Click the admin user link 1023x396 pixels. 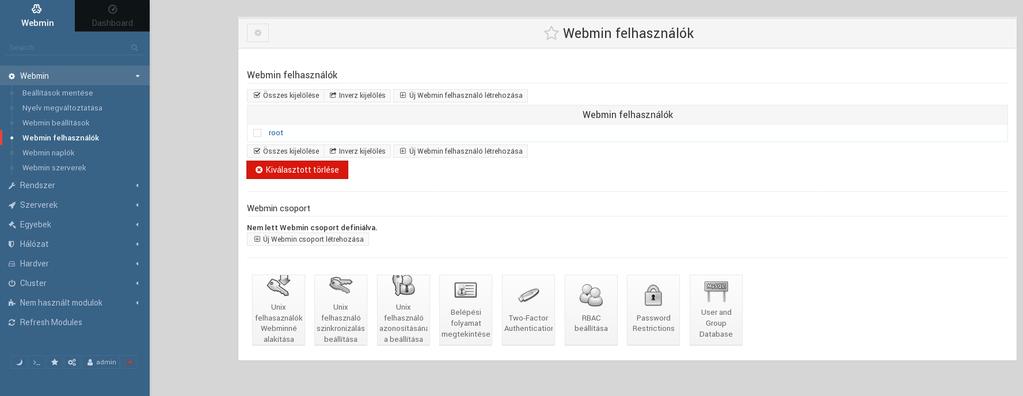[102, 362]
